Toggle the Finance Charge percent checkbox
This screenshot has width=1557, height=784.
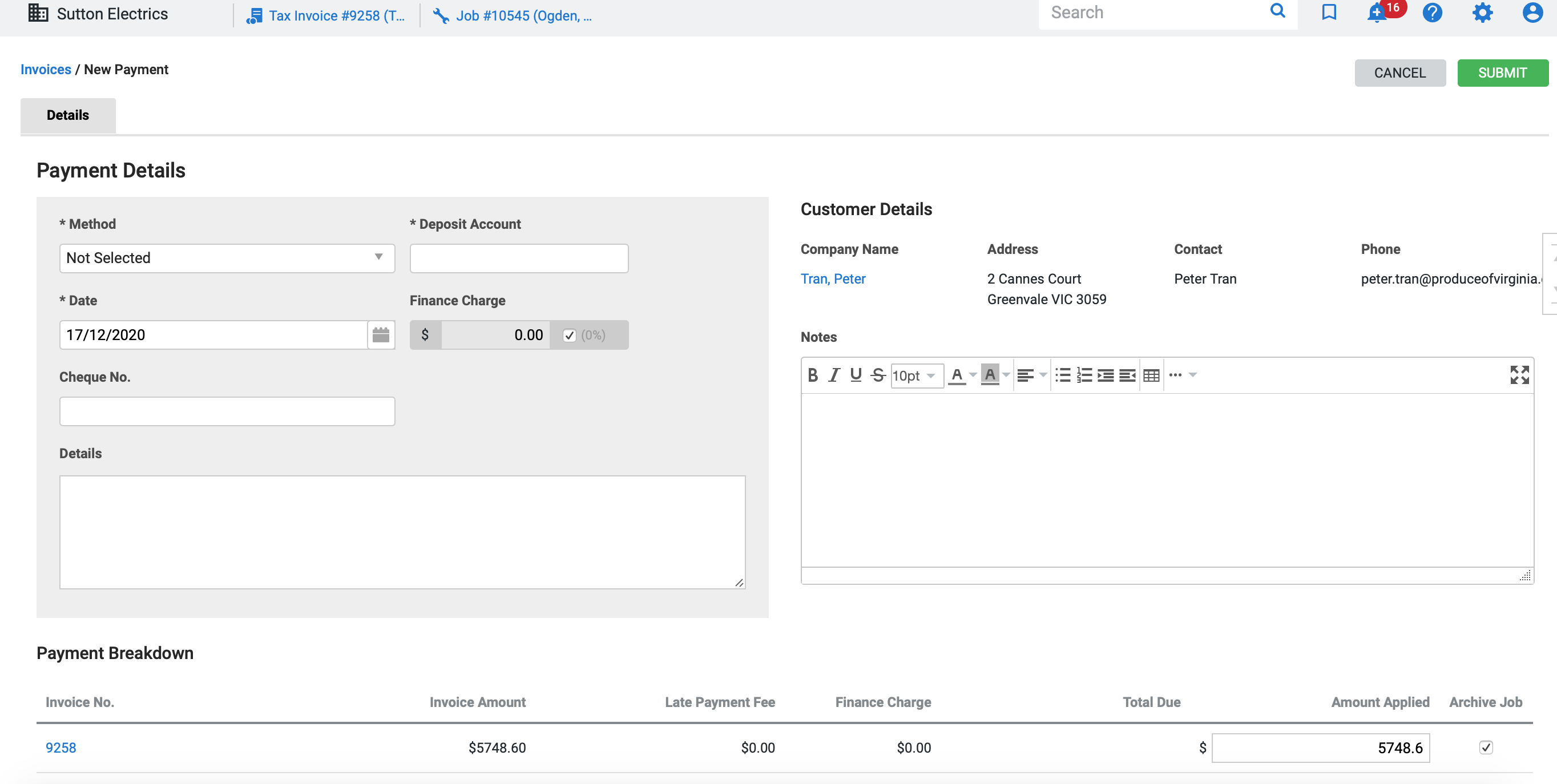tap(569, 336)
